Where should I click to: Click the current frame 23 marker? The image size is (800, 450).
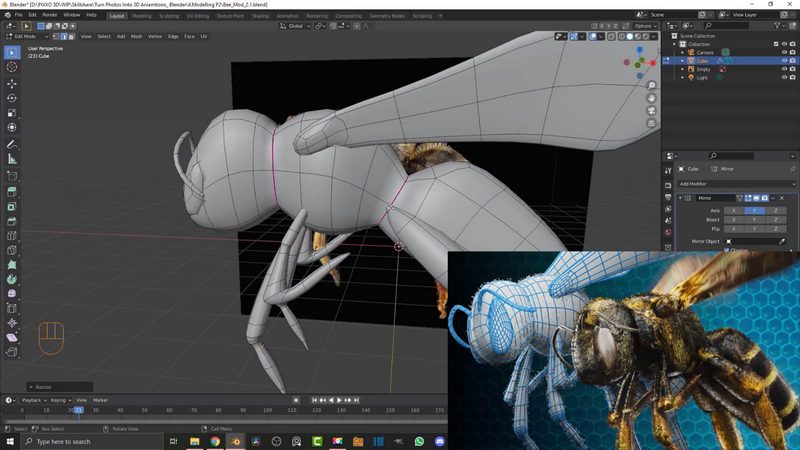click(x=78, y=410)
